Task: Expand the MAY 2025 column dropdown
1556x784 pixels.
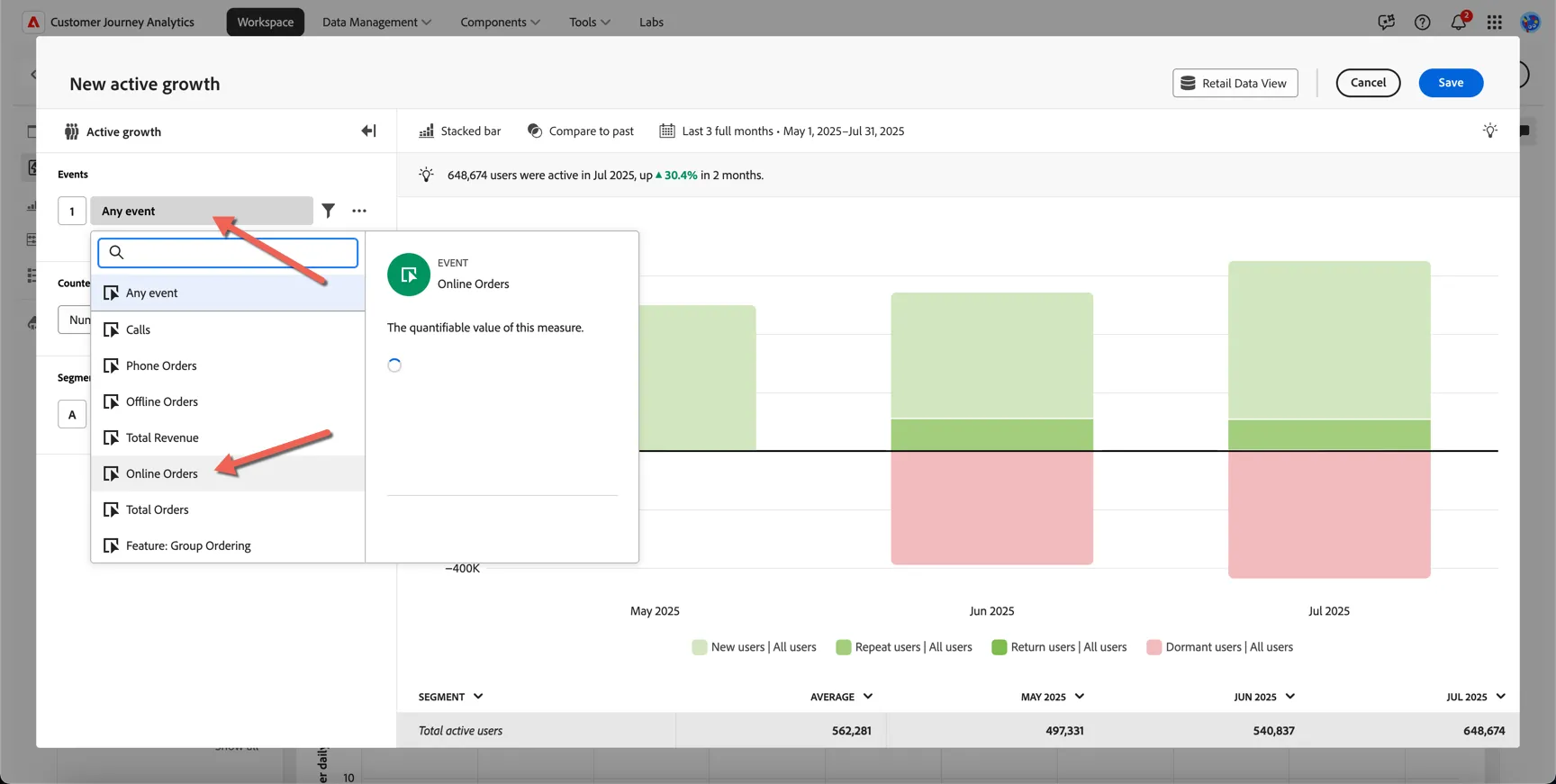Action: [x=1080, y=697]
